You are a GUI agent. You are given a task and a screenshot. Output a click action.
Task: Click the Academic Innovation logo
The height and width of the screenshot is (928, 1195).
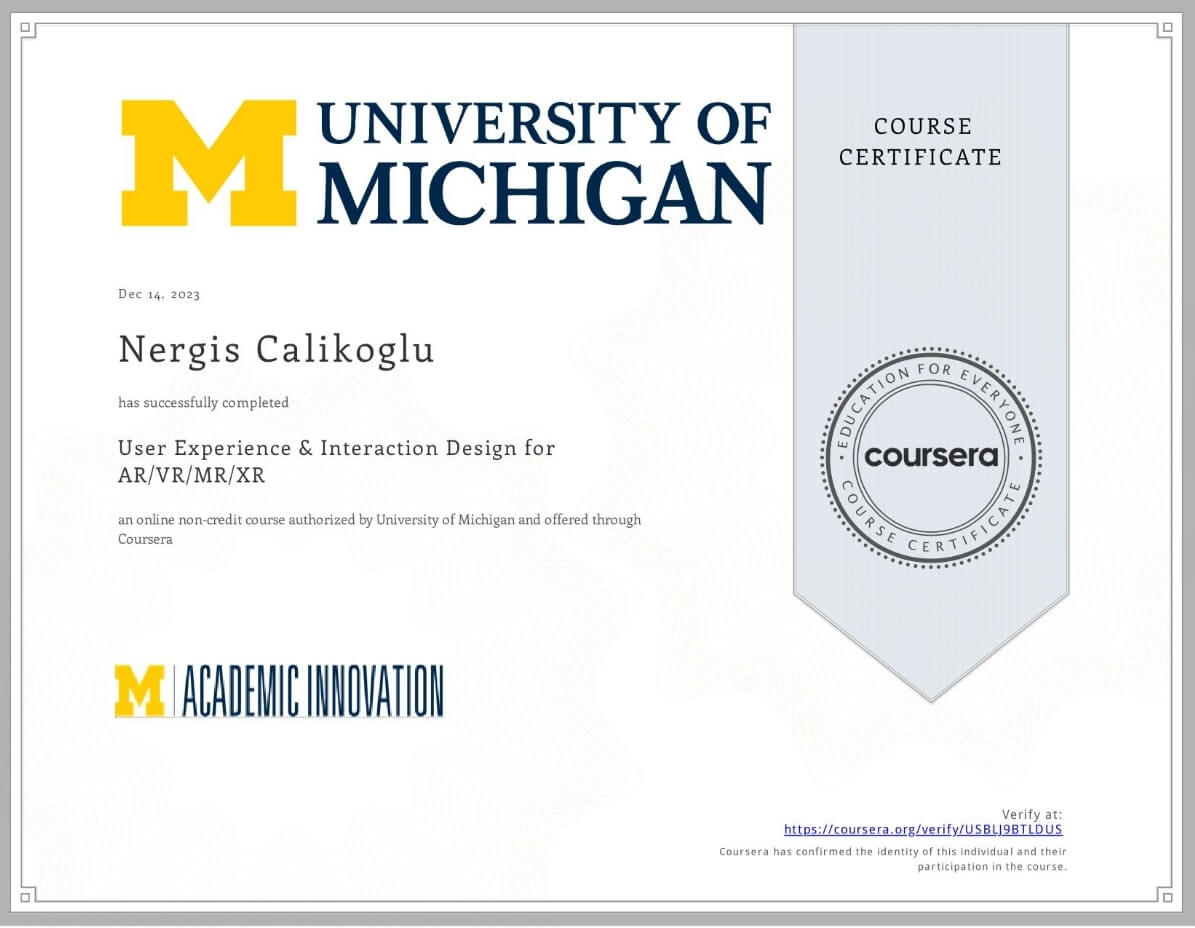[279, 691]
